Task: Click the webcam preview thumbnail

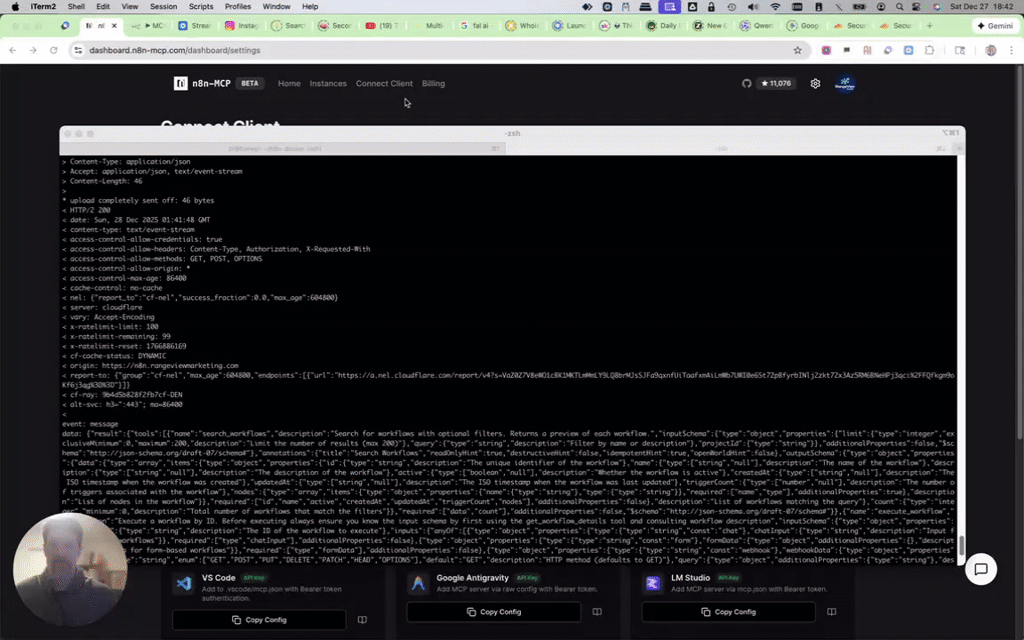Action: coord(70,567)
